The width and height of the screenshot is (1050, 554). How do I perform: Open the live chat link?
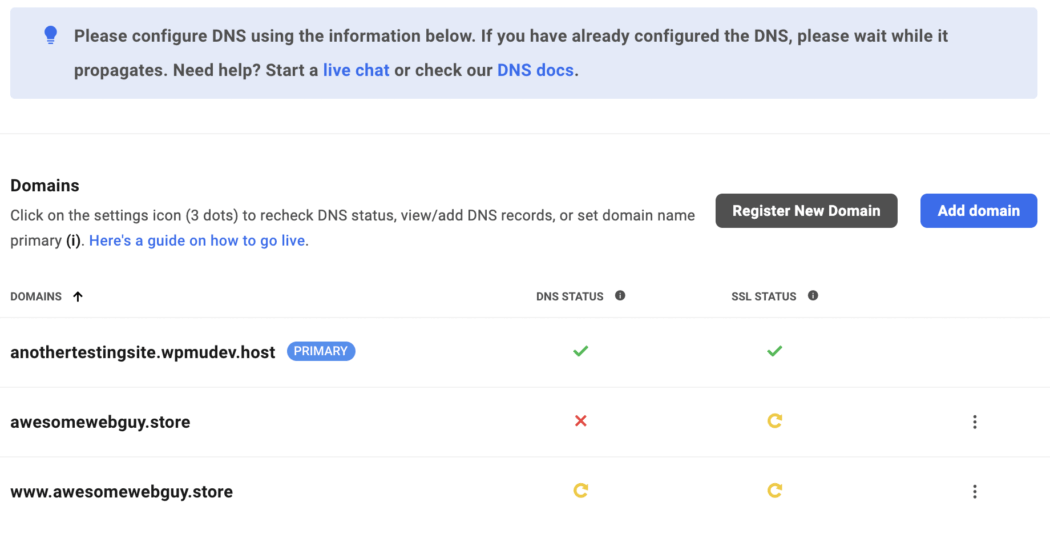pyautogui.click(x=356, y=71)
